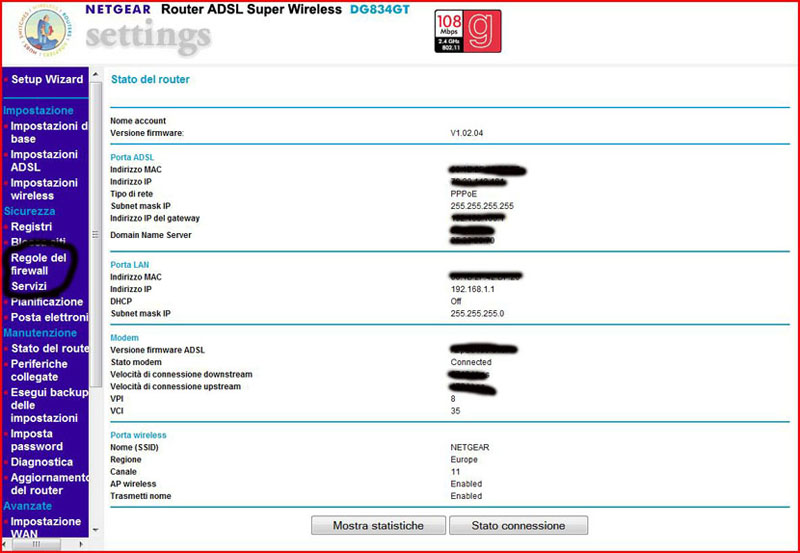Open the Setup Wizard menu item
This screenshot has width=800, height=553.
(47, 80)
